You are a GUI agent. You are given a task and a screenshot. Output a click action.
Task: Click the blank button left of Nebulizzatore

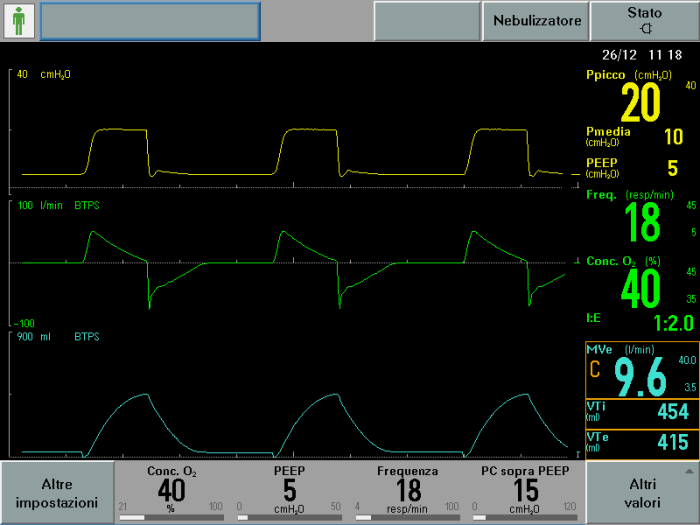427,20
